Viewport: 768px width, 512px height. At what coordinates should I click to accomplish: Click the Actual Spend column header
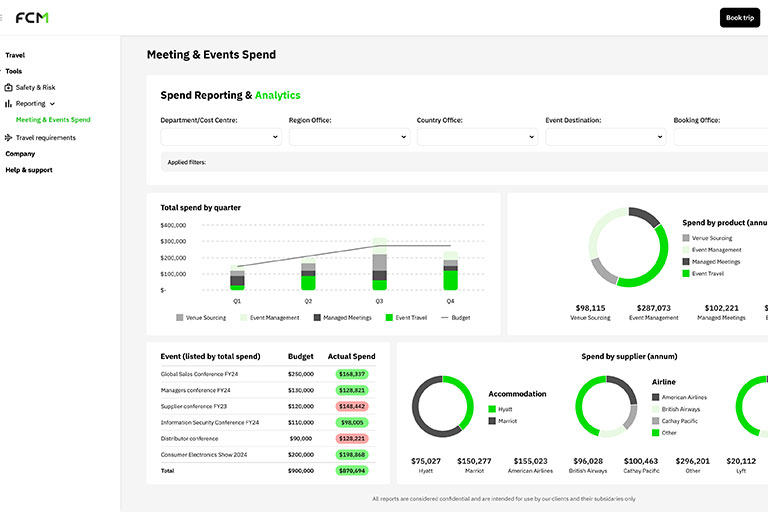click(x=351, y=356)
